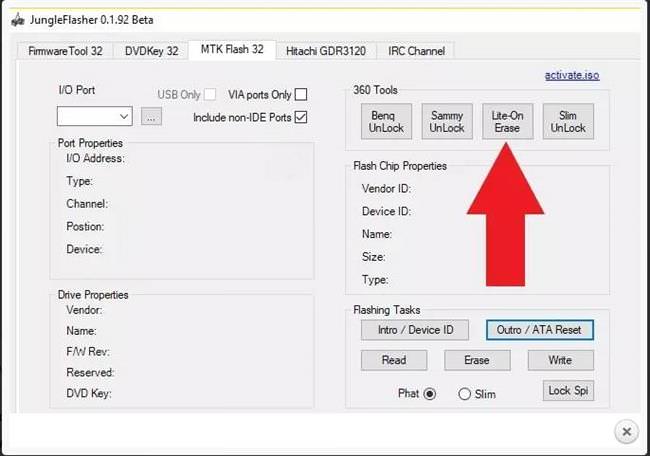This screenshot has width=650, height=456.
Task: Click the Write flashing task button
Action: 560,360
